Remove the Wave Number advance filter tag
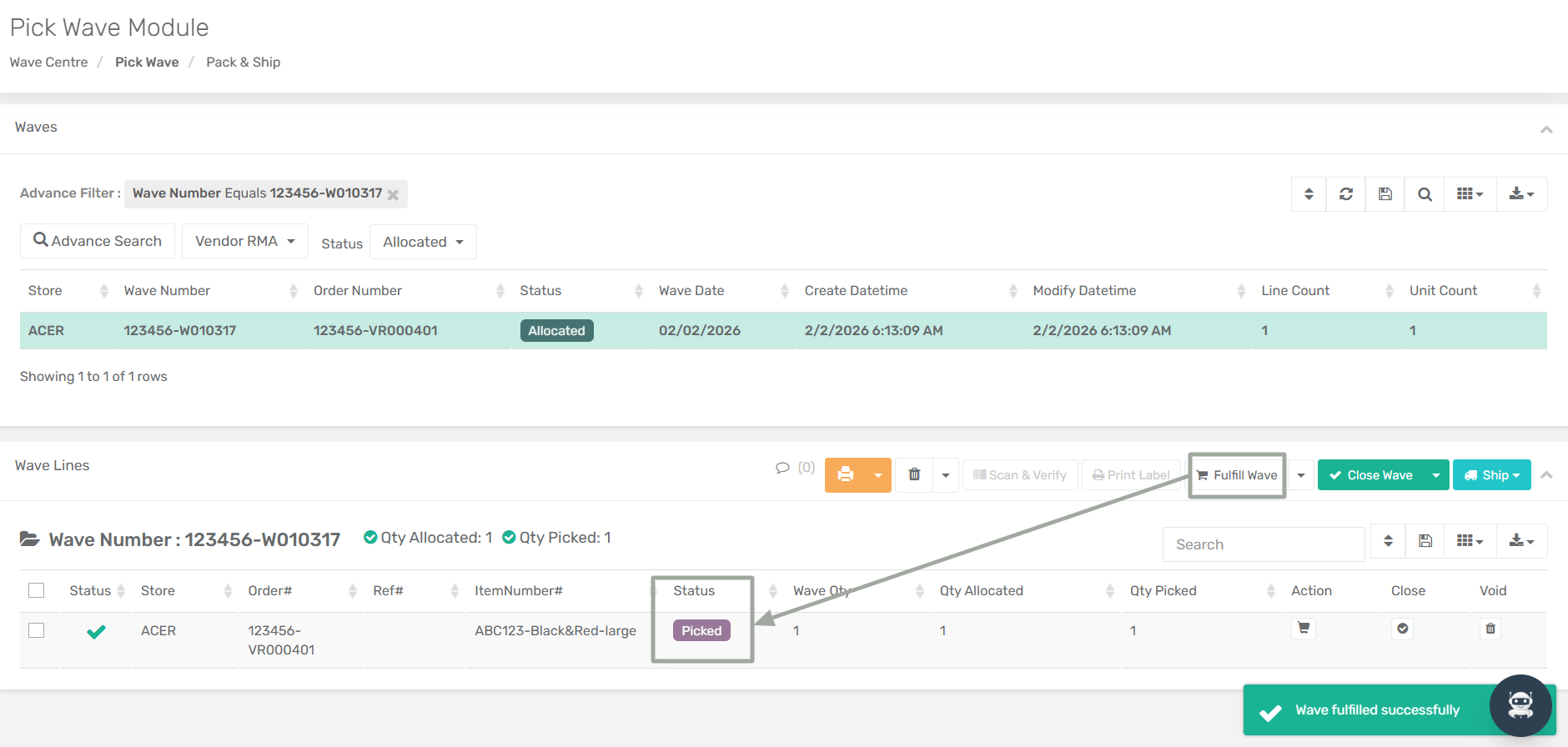 [393, 195]
